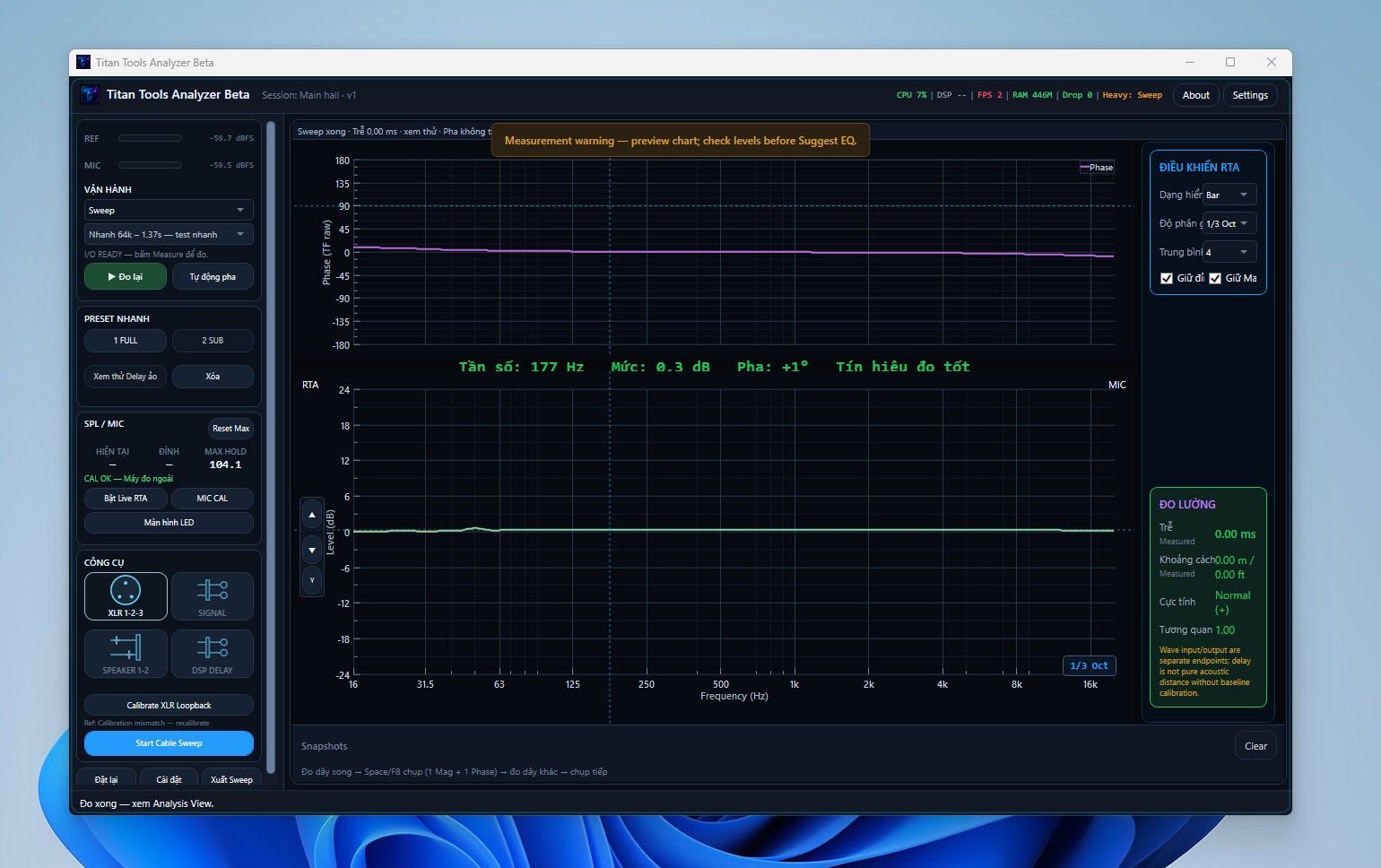The image size is (1381, 868).
Task: Click the Tương quan value 1.00
Action: pyautogui.click(x=1225, y=630)
